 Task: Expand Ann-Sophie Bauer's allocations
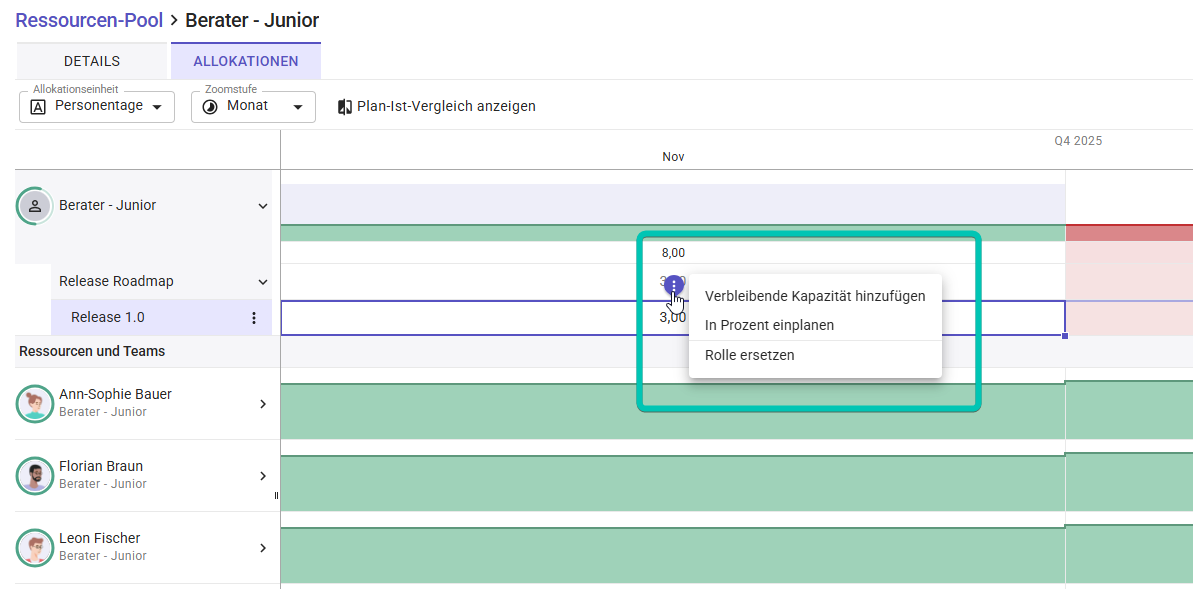tap(263, 404)
